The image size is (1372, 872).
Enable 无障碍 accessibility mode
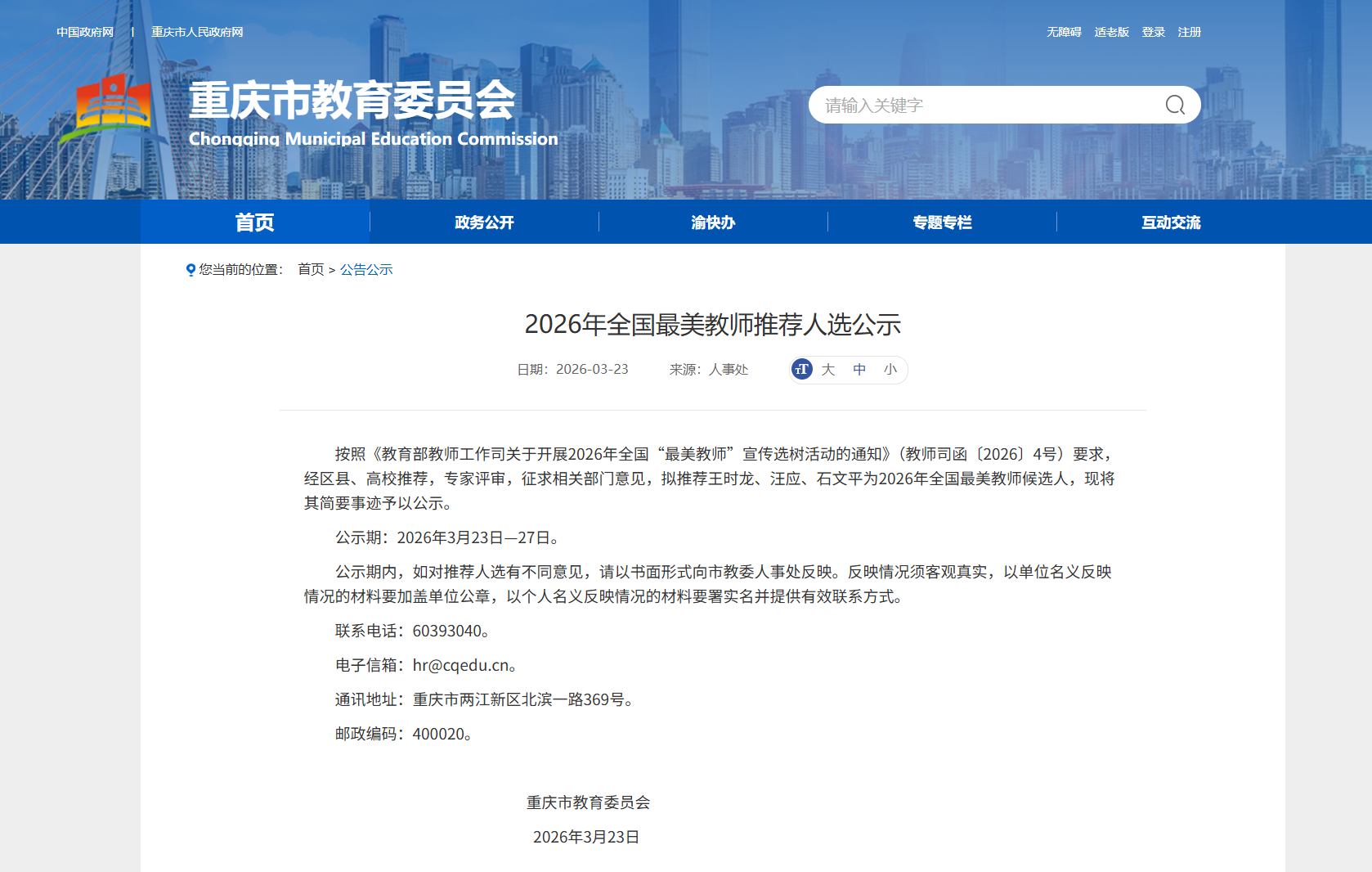(x=1064, y=33)
